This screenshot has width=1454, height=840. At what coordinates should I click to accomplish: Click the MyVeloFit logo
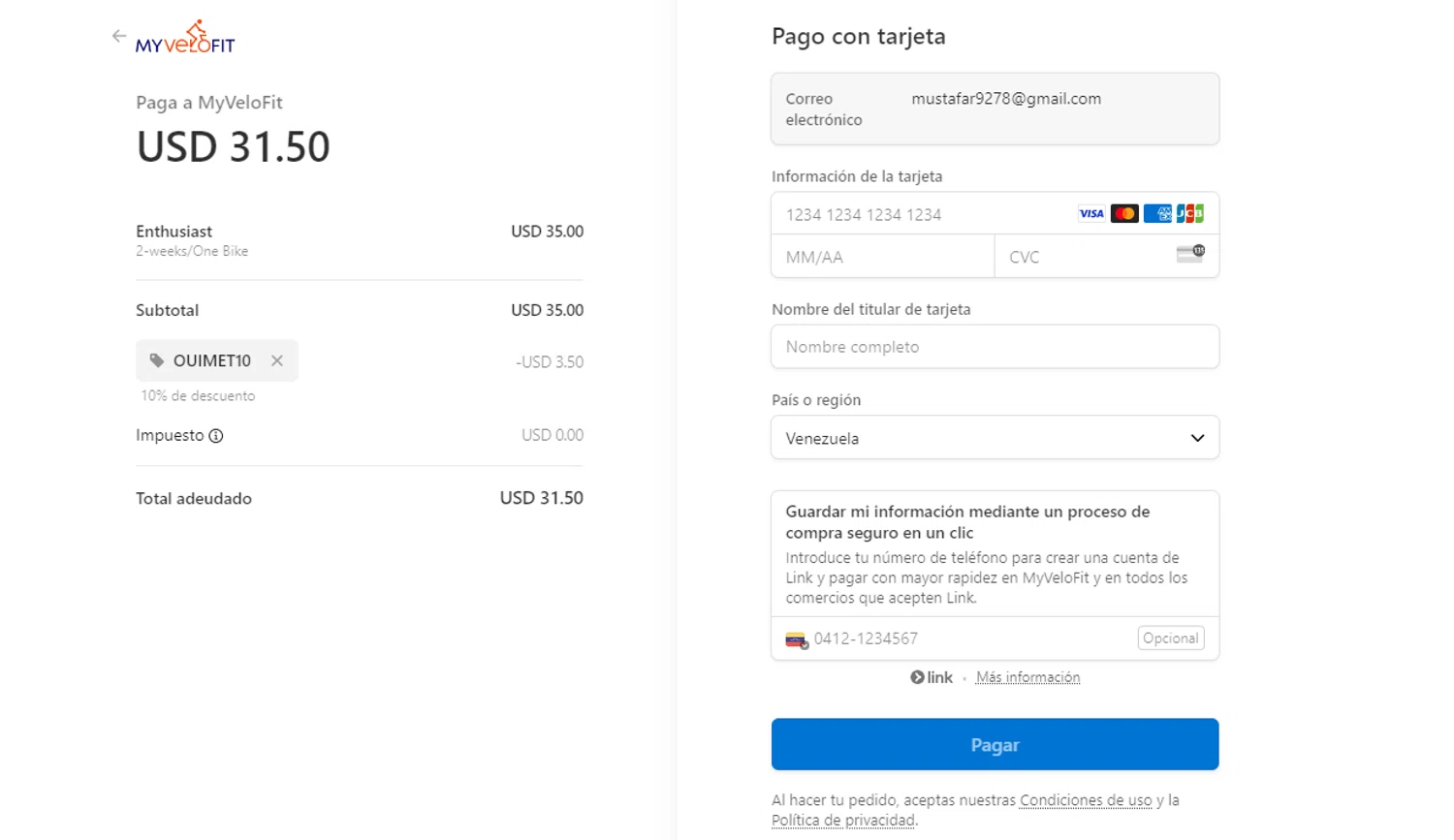pyautogui.click(x=185, y=38)
